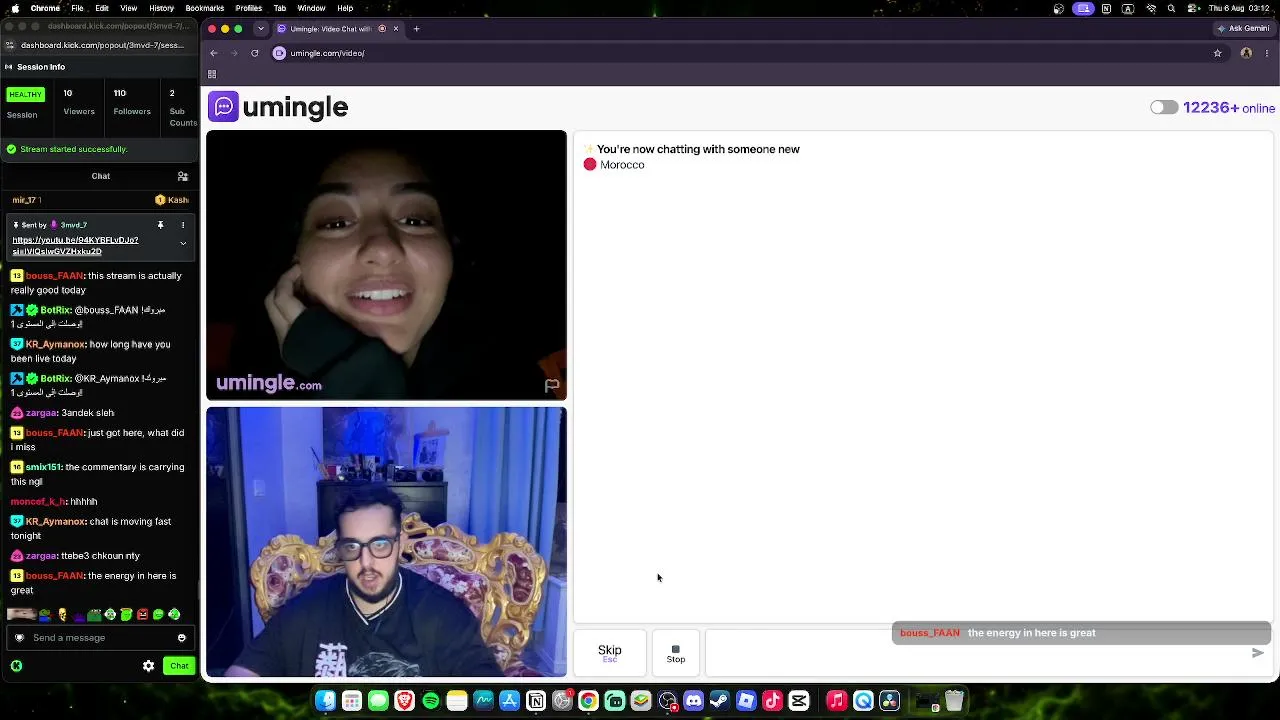Open the File menu

coord(77,8)
